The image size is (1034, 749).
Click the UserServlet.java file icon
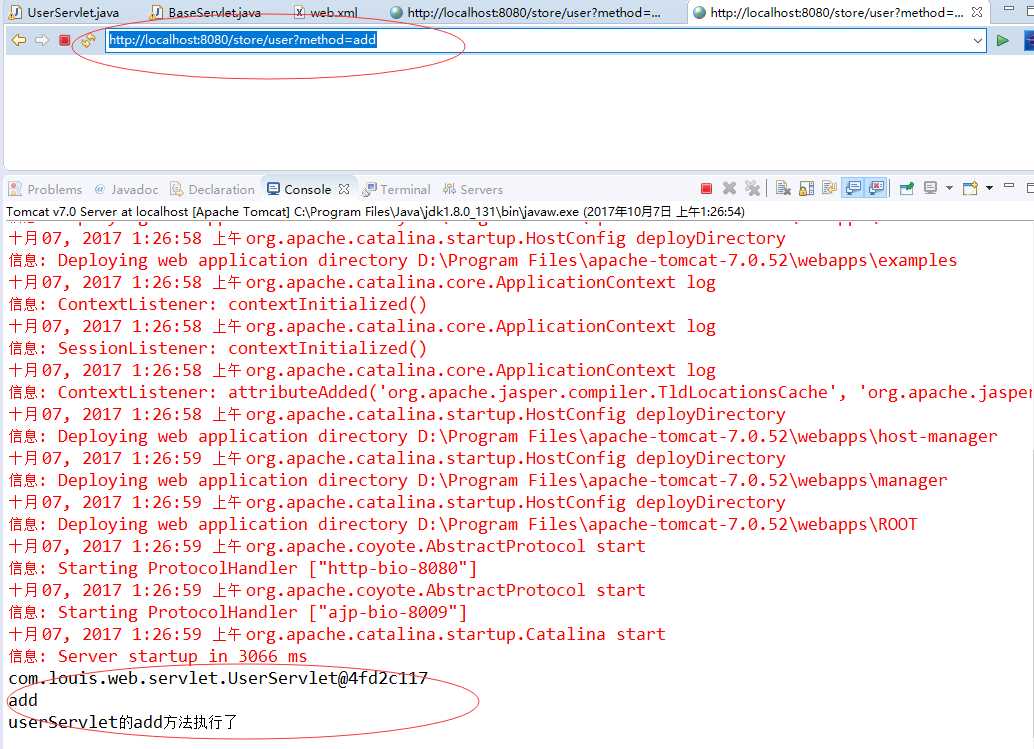(15, 12)
